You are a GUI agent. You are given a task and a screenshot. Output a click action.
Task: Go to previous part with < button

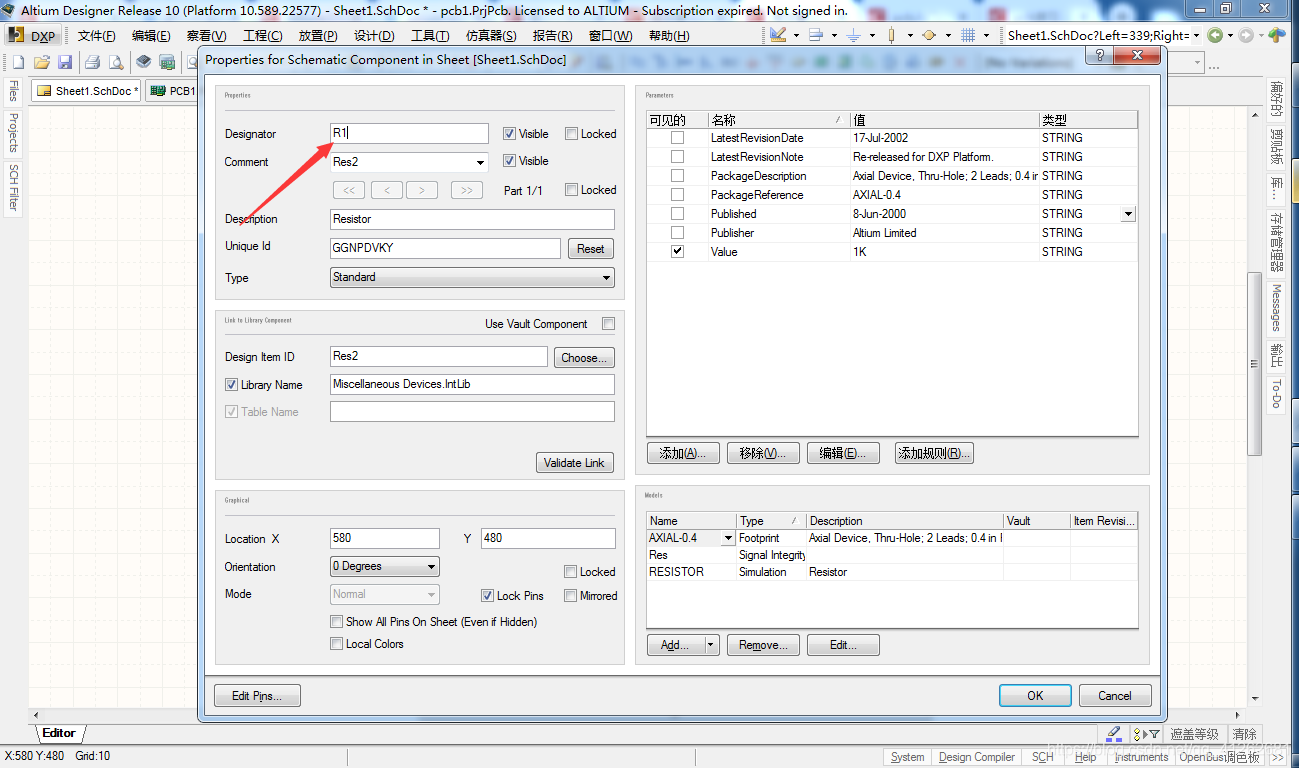tap(387, 190)
